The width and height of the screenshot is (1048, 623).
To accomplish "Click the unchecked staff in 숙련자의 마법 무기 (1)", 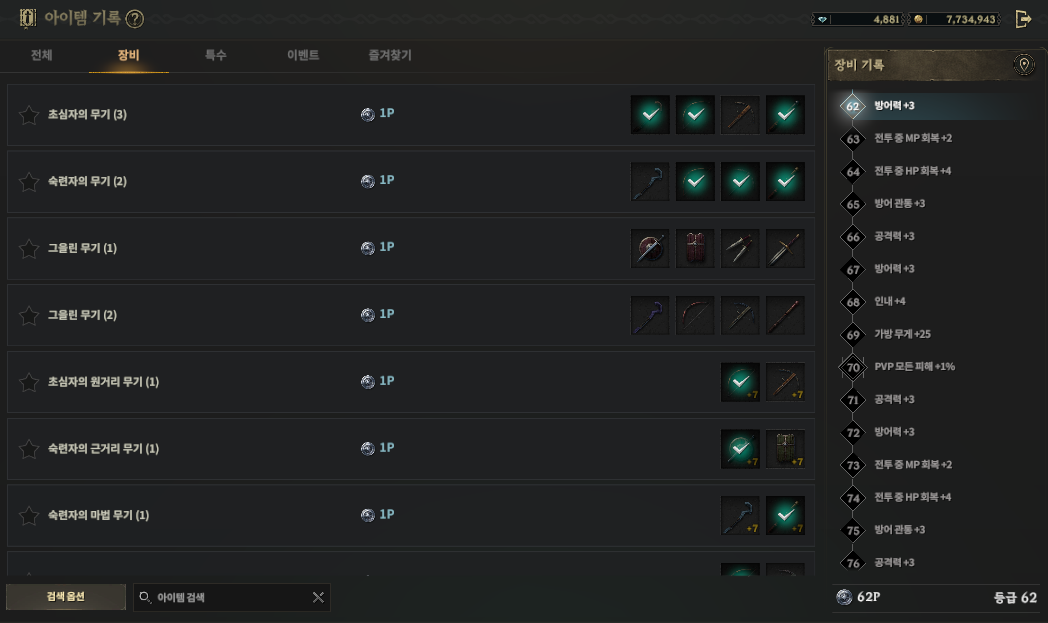I will click(740, 516).
